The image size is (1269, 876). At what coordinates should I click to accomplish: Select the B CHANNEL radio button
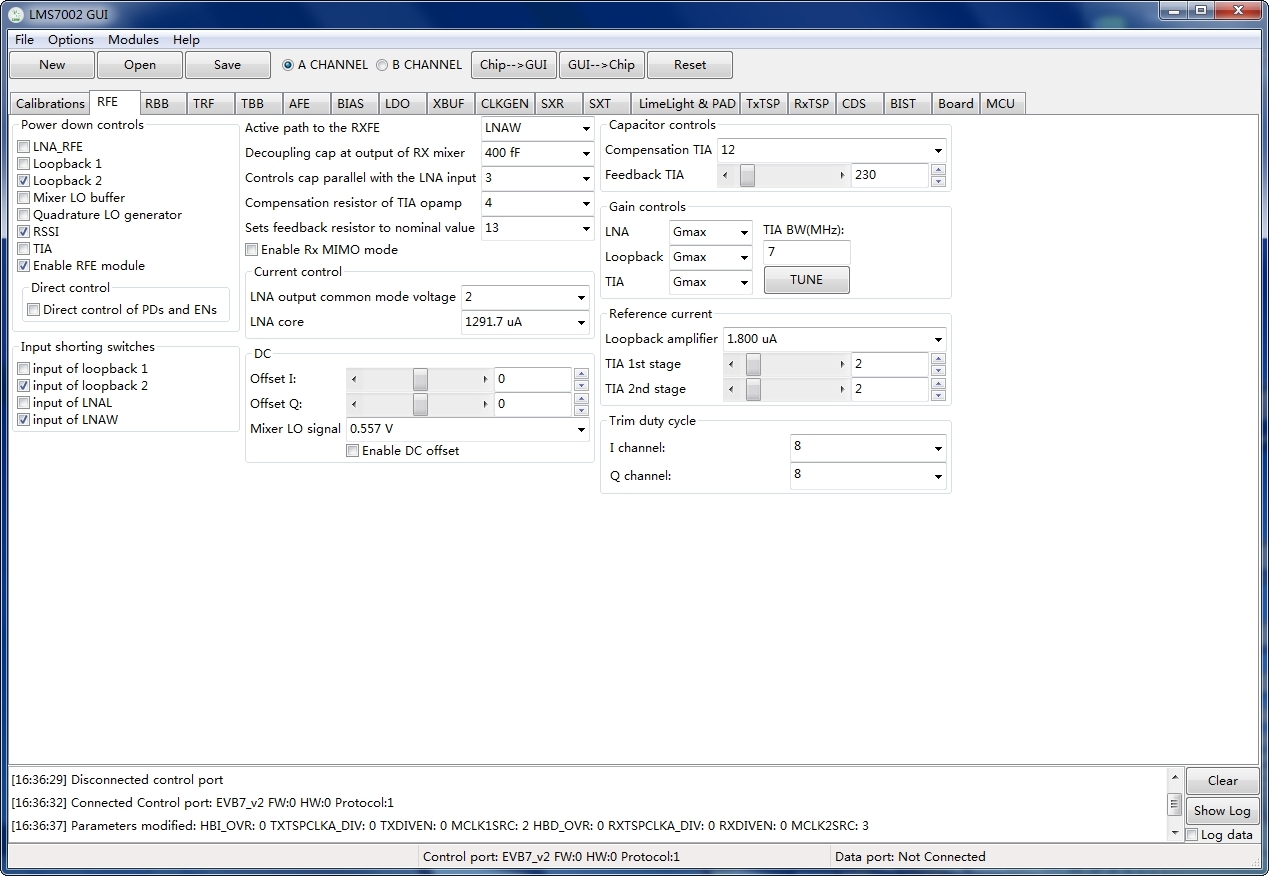[x=382, y=65]
